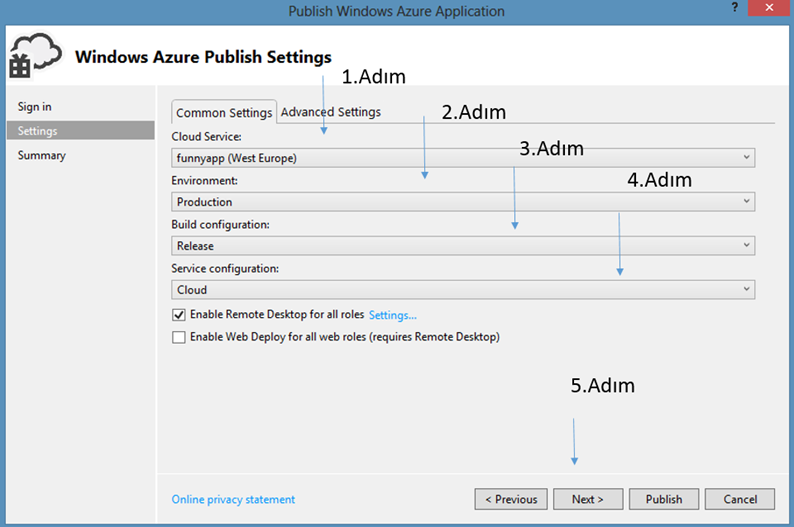Open the Service configuration dropdown showing Cloud
The image size is (794, 527).
point(463,290)
